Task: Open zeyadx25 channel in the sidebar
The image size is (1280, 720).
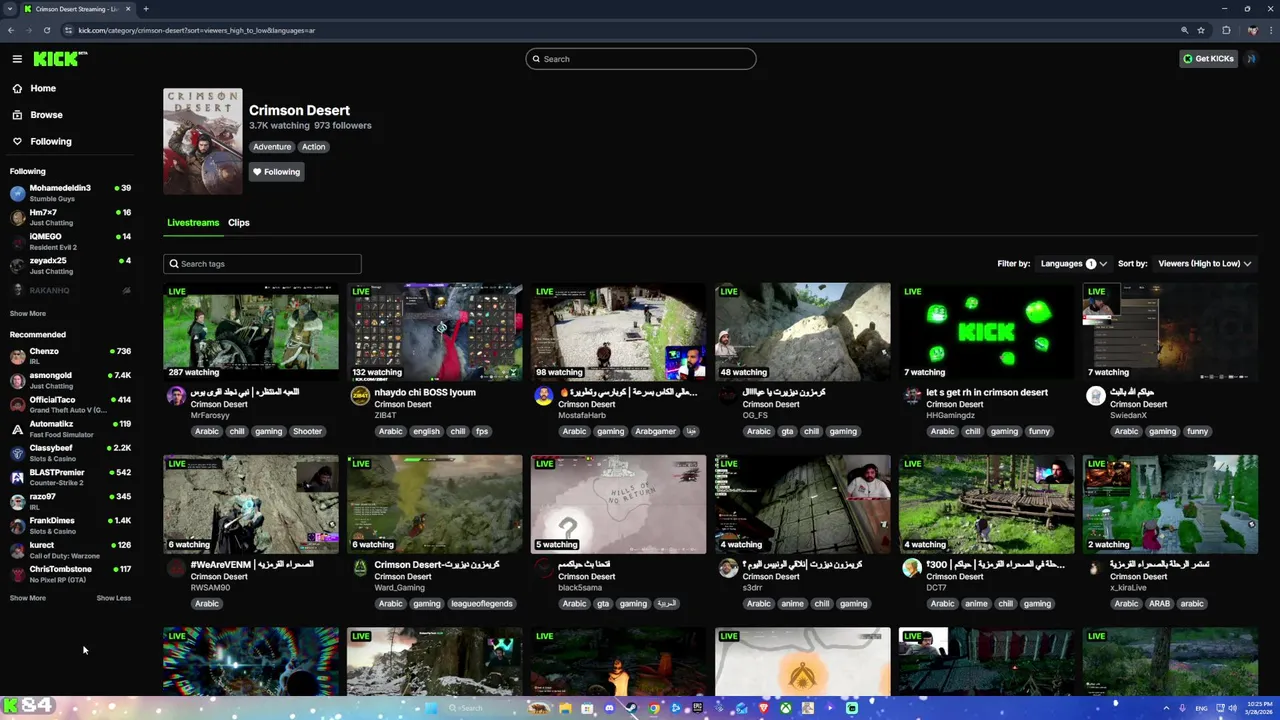Action: coord(70,266)
